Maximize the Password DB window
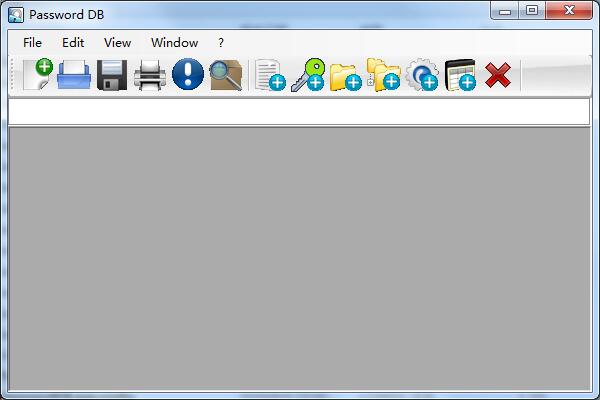This screenshot has width=600, height=400. tap(532, 11)
